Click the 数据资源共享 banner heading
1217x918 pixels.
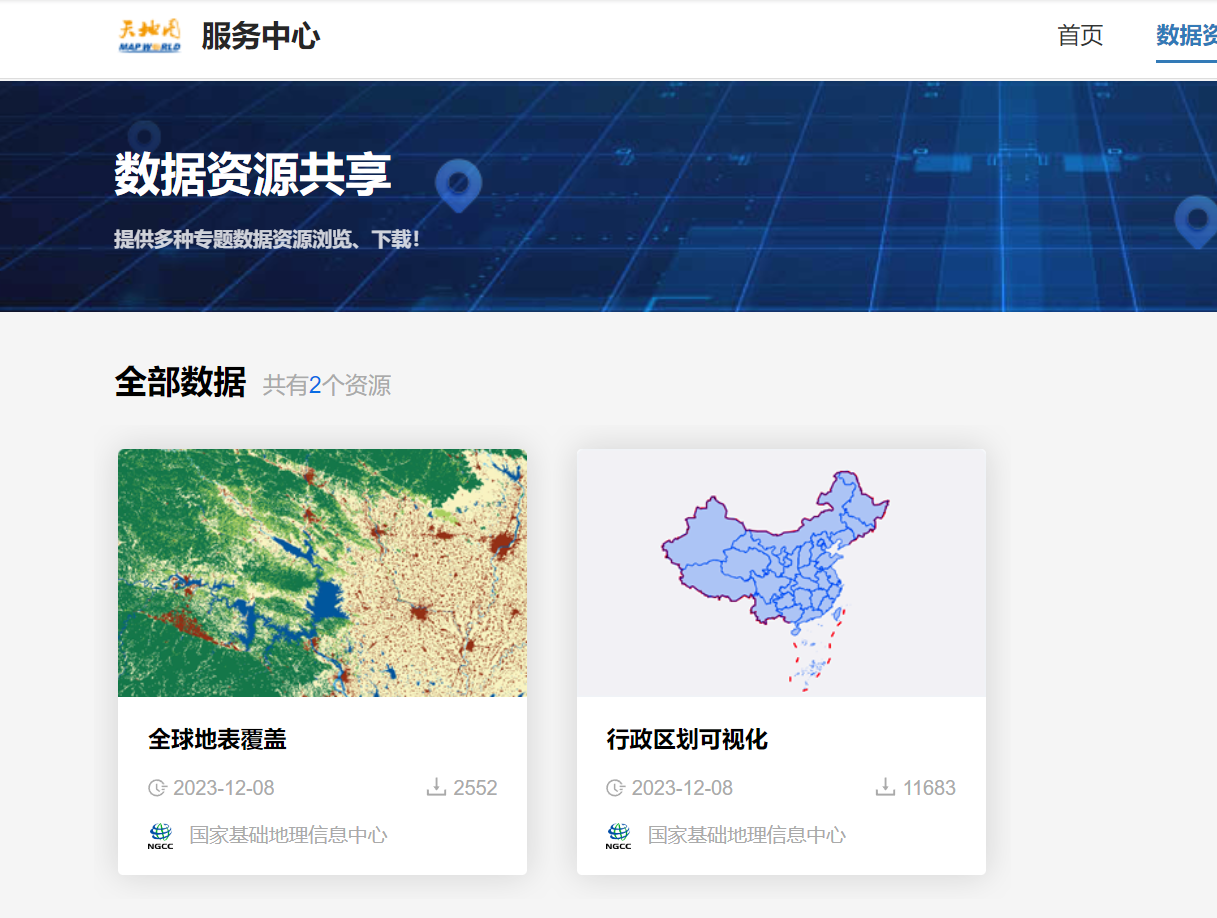tap(253, 175)
